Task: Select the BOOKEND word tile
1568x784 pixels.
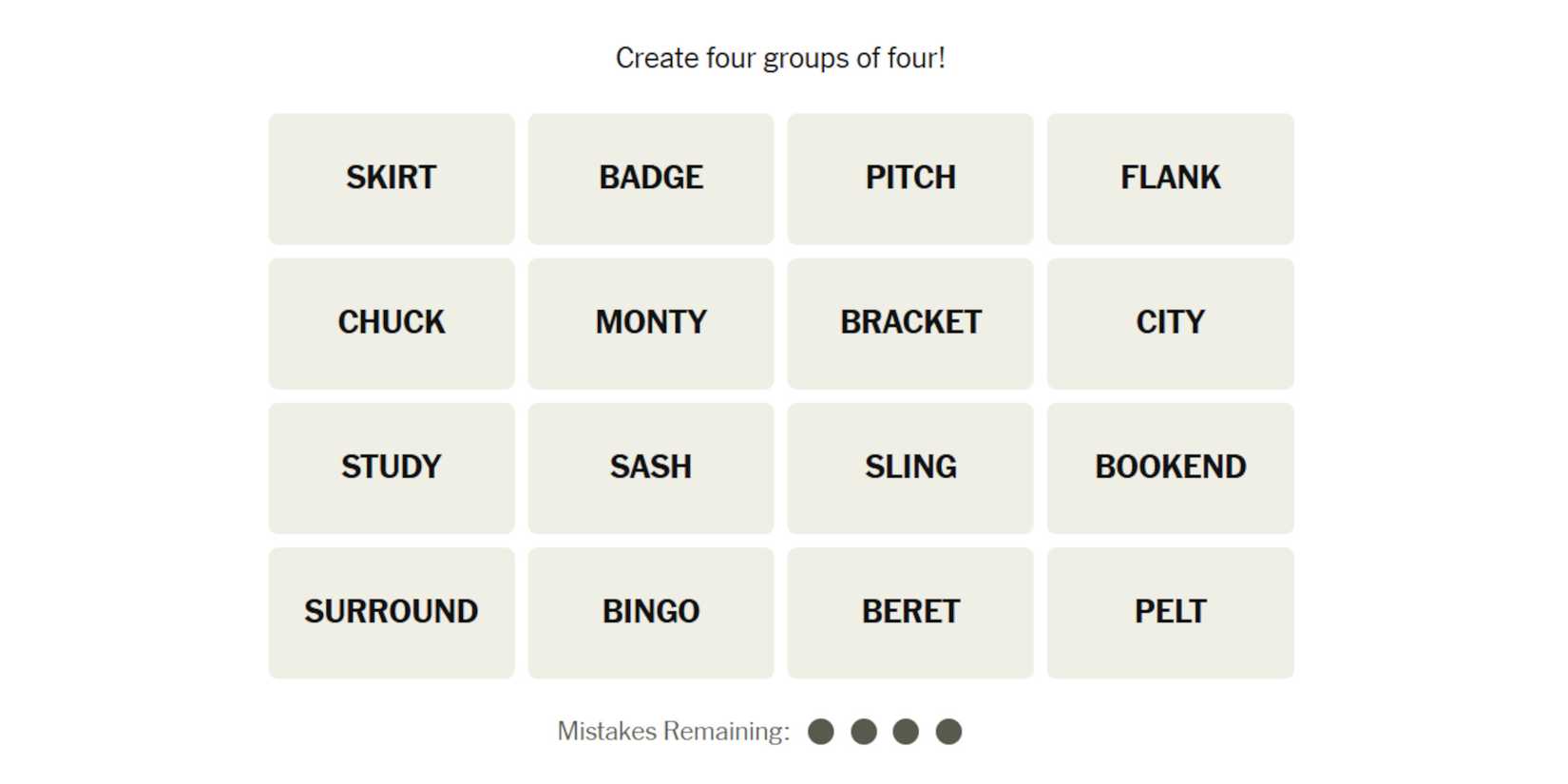Action: click(x=1170, y=468)
